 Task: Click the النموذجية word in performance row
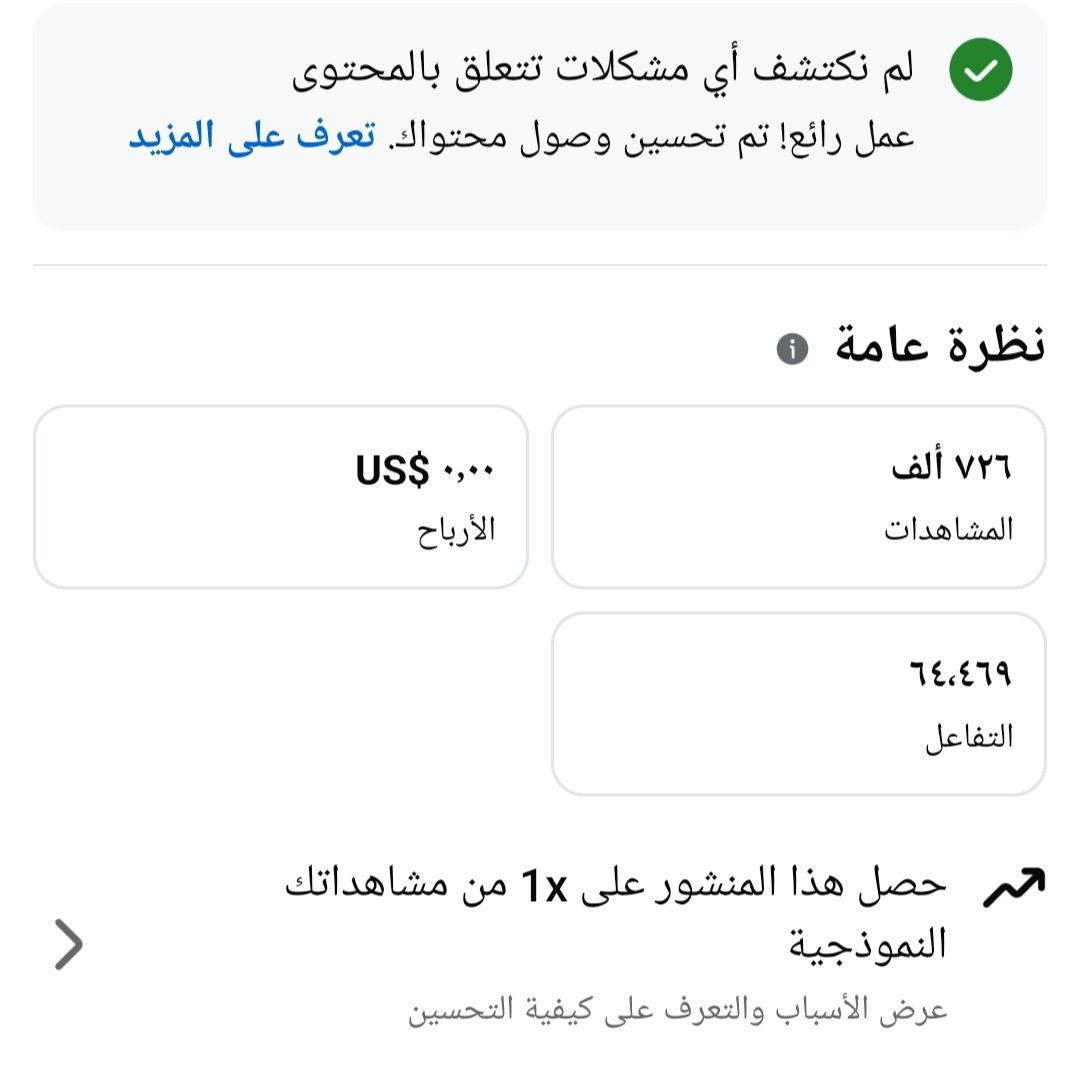(x=868, y=944)
